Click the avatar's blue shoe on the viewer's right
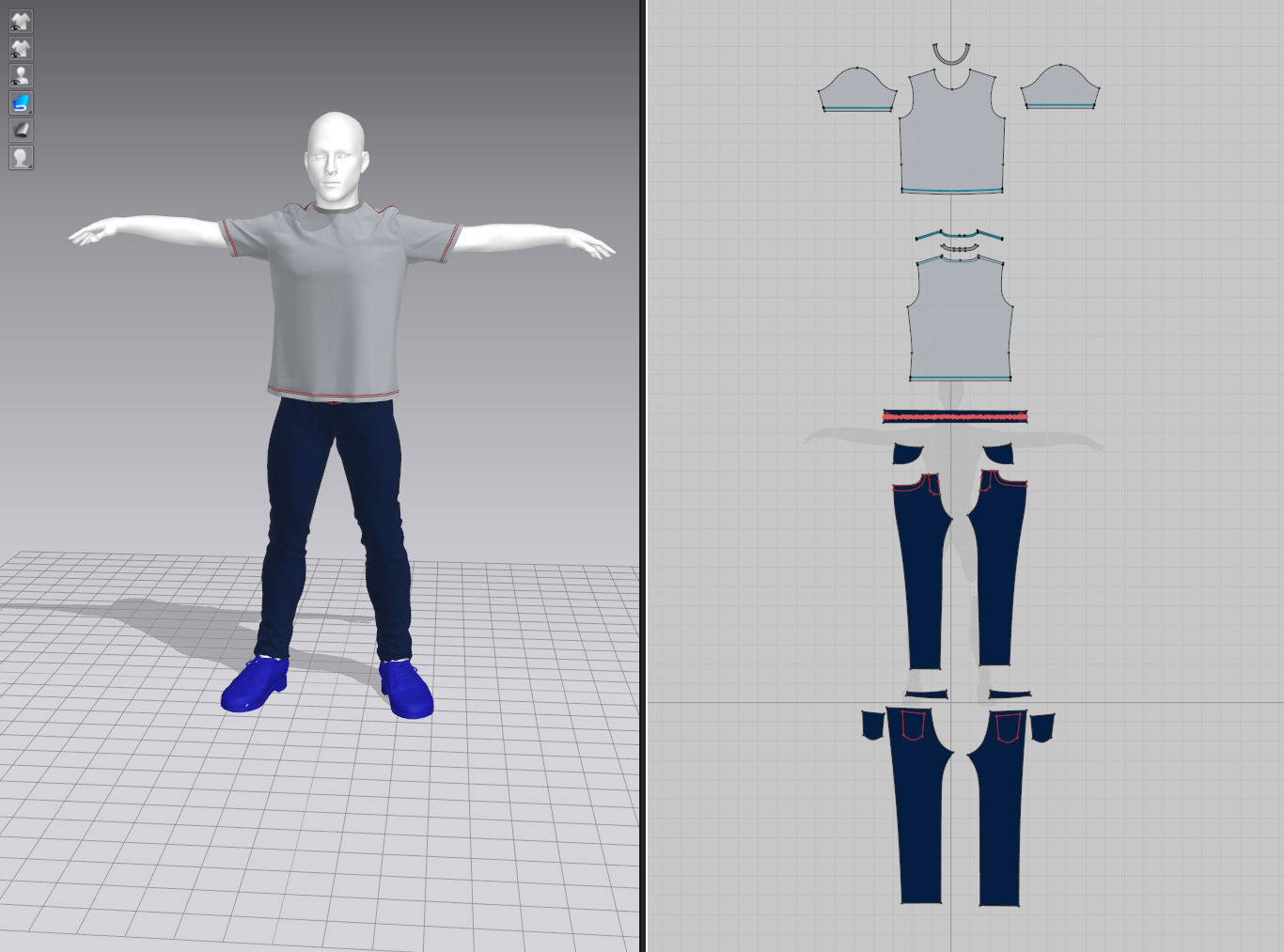Screen dimensions: 1284x952 click(407, 688)
